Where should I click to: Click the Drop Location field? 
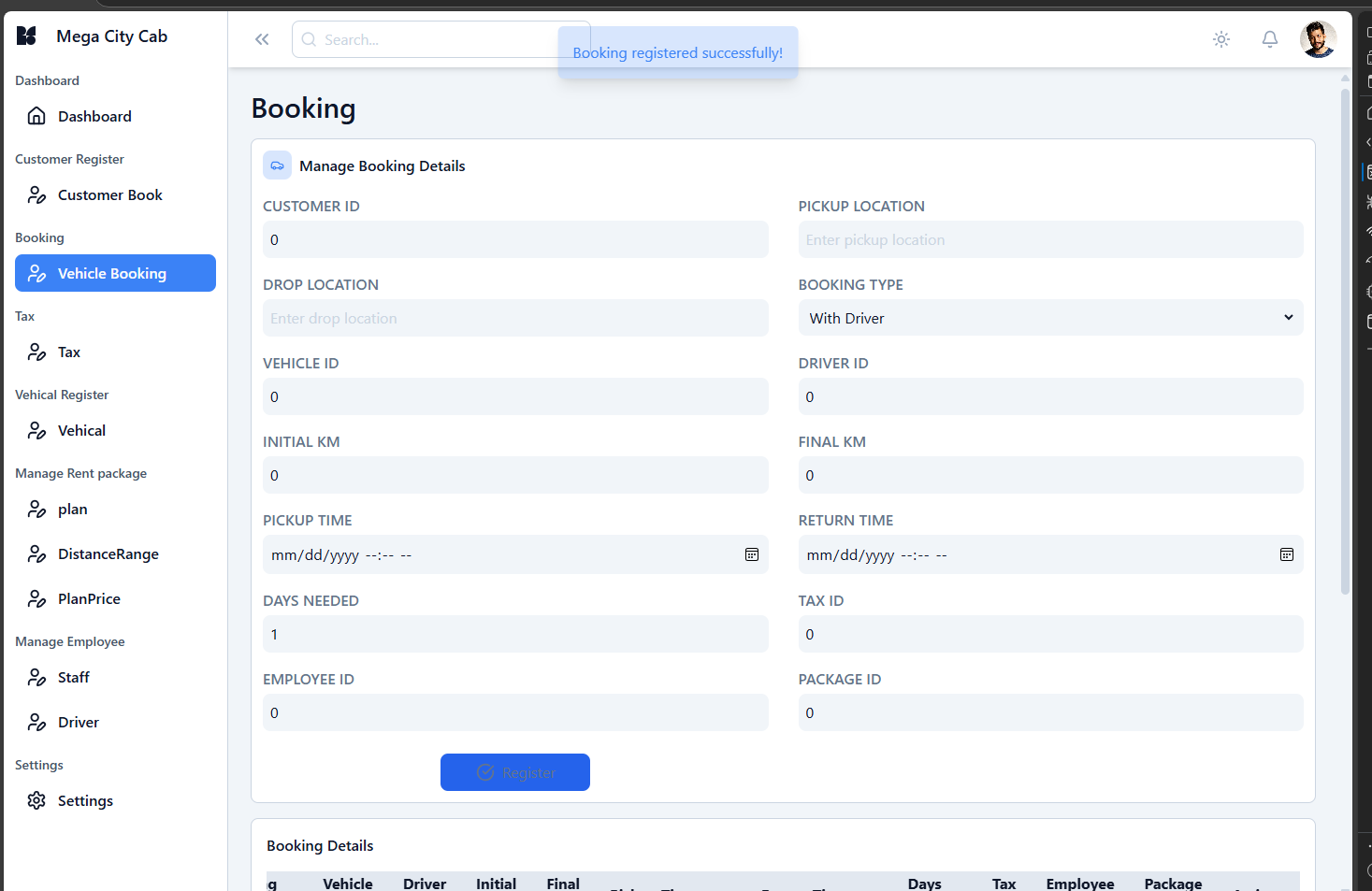(x=515, y=318)
